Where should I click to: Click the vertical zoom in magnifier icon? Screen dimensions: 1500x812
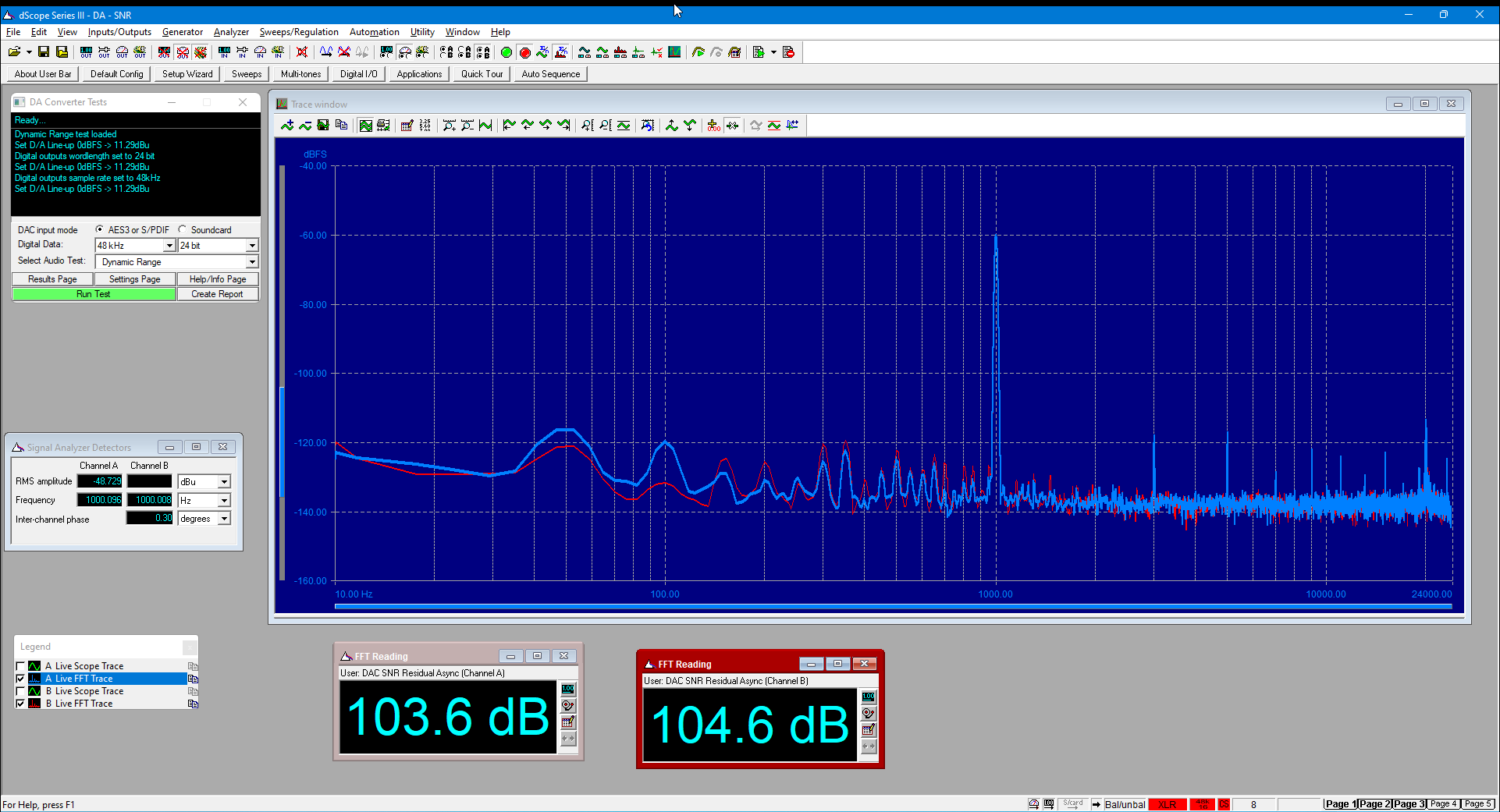coord(587,126)
